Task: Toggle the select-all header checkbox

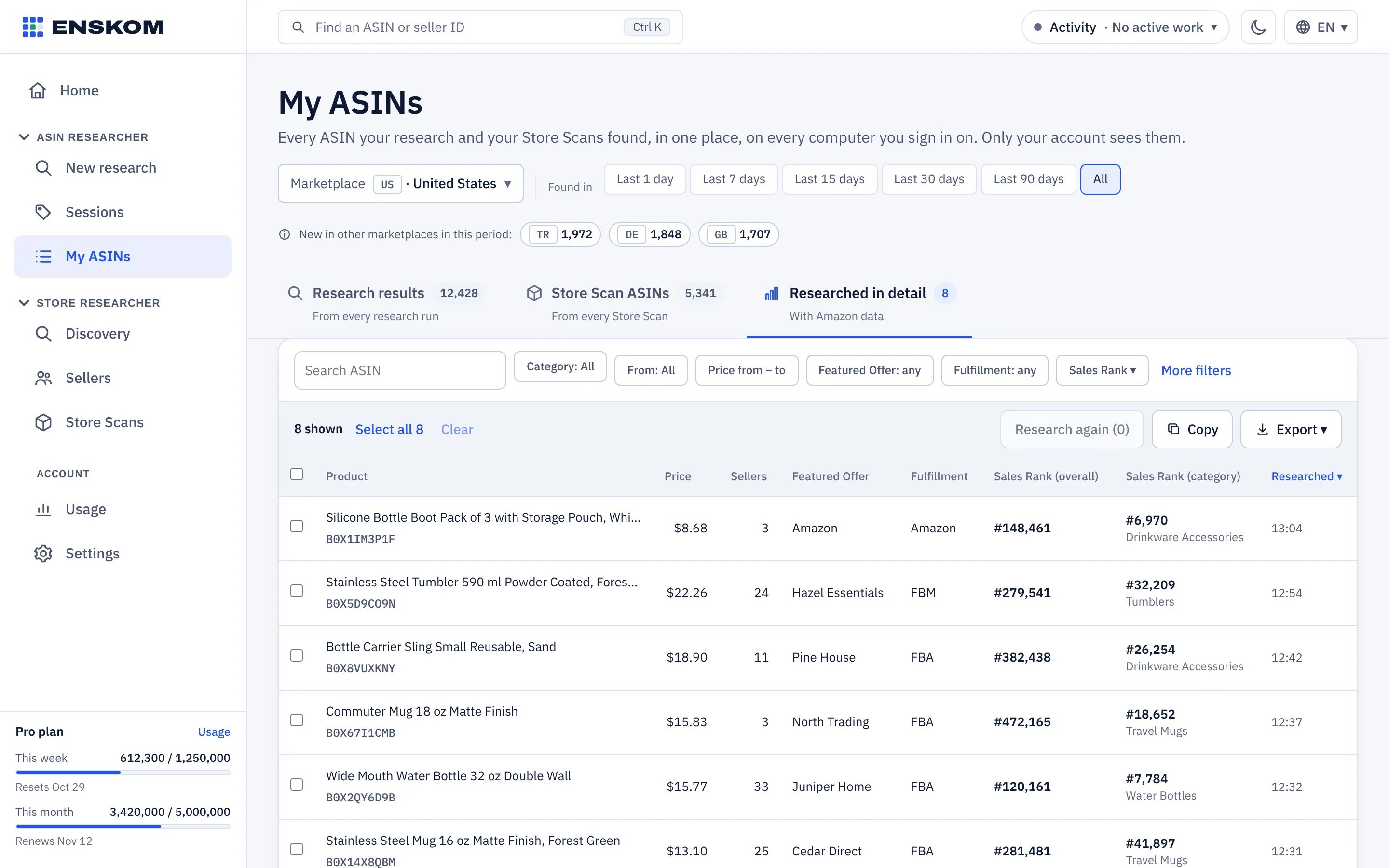Action: [x=297, y=474]
